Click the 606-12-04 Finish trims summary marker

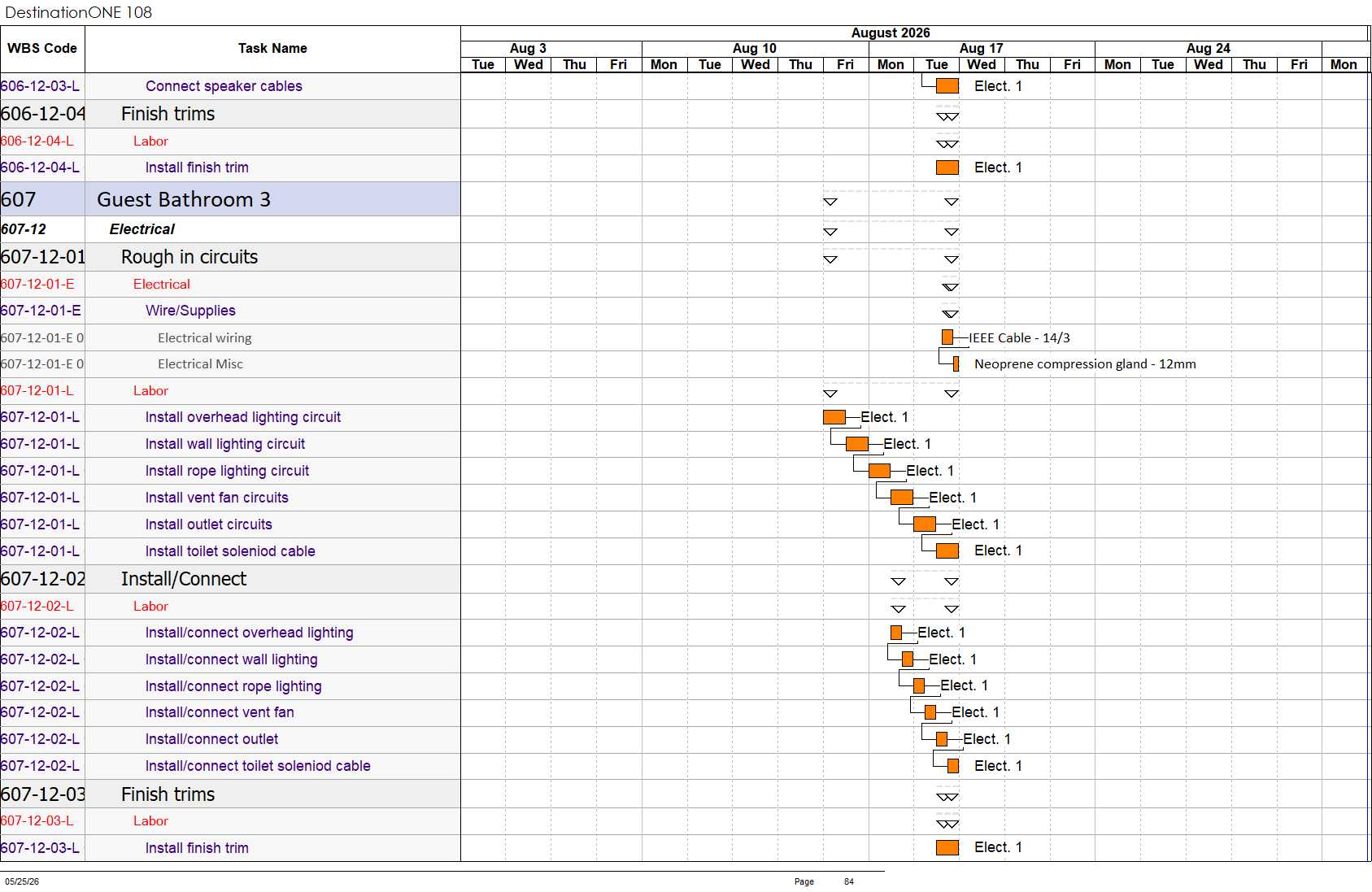[947, 117]
